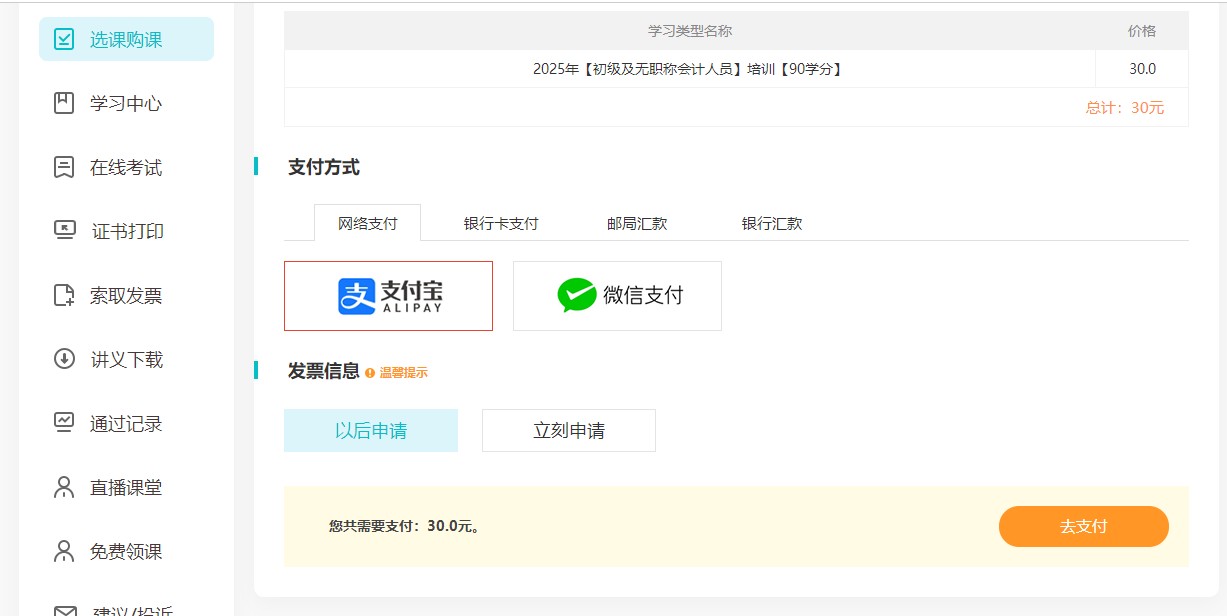Click the 索取发票 invoice icon
This screenshot has width=1227, height=616.
(64, 295)
